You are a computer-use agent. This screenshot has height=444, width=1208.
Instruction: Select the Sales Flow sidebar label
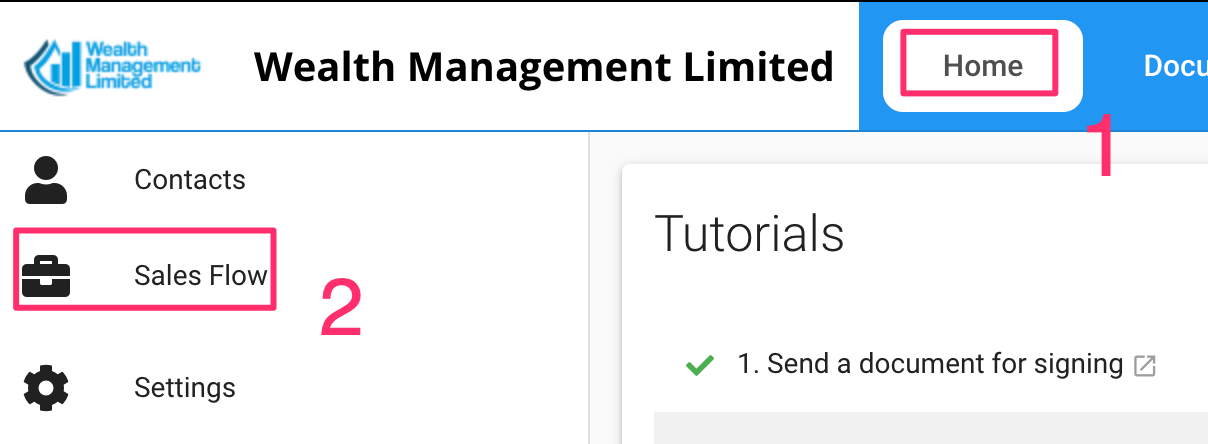[200, 275]
